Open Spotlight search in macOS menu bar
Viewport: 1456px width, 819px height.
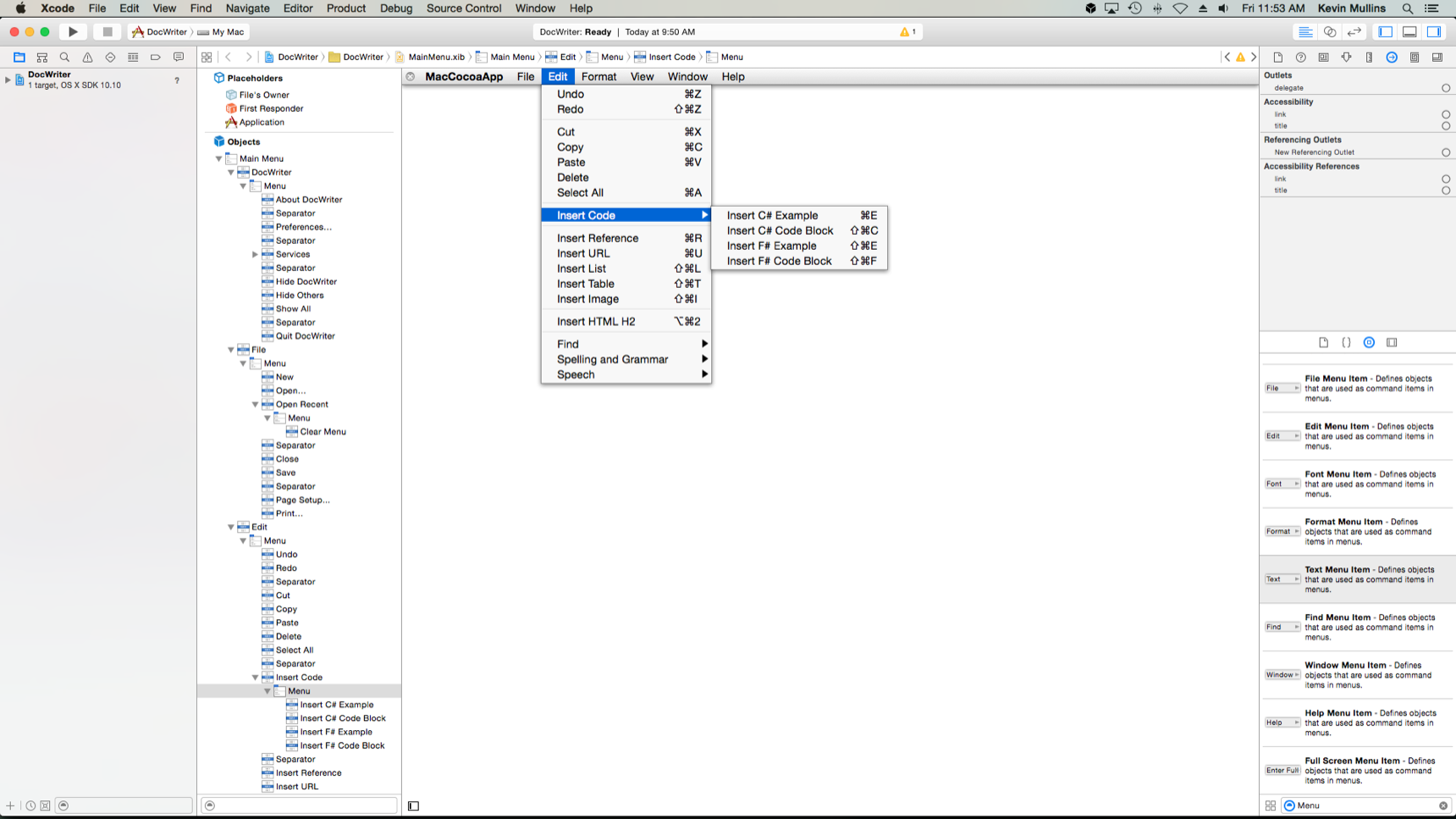coord(1408,8)
